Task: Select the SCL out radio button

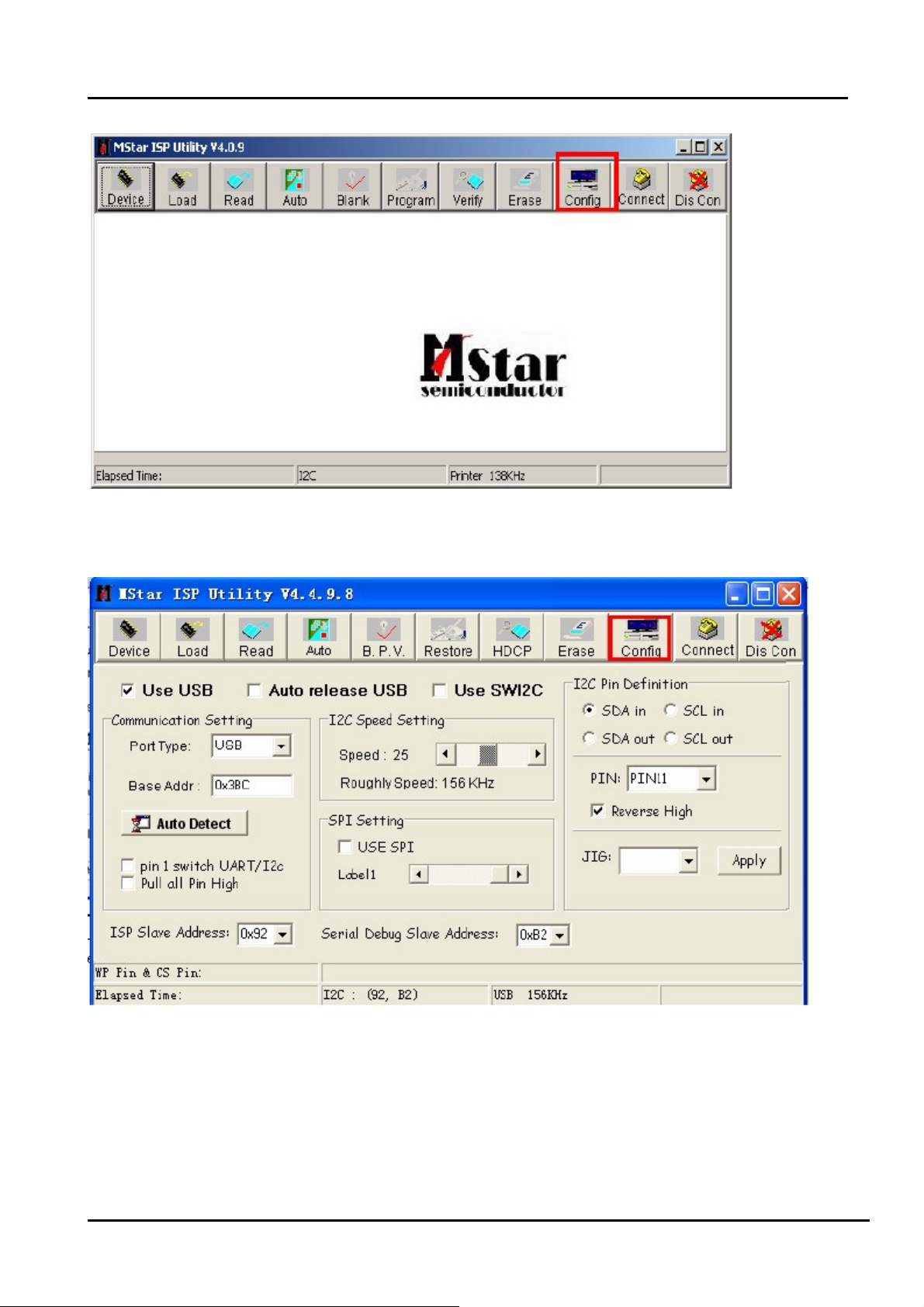Action: tap(671, 738)
